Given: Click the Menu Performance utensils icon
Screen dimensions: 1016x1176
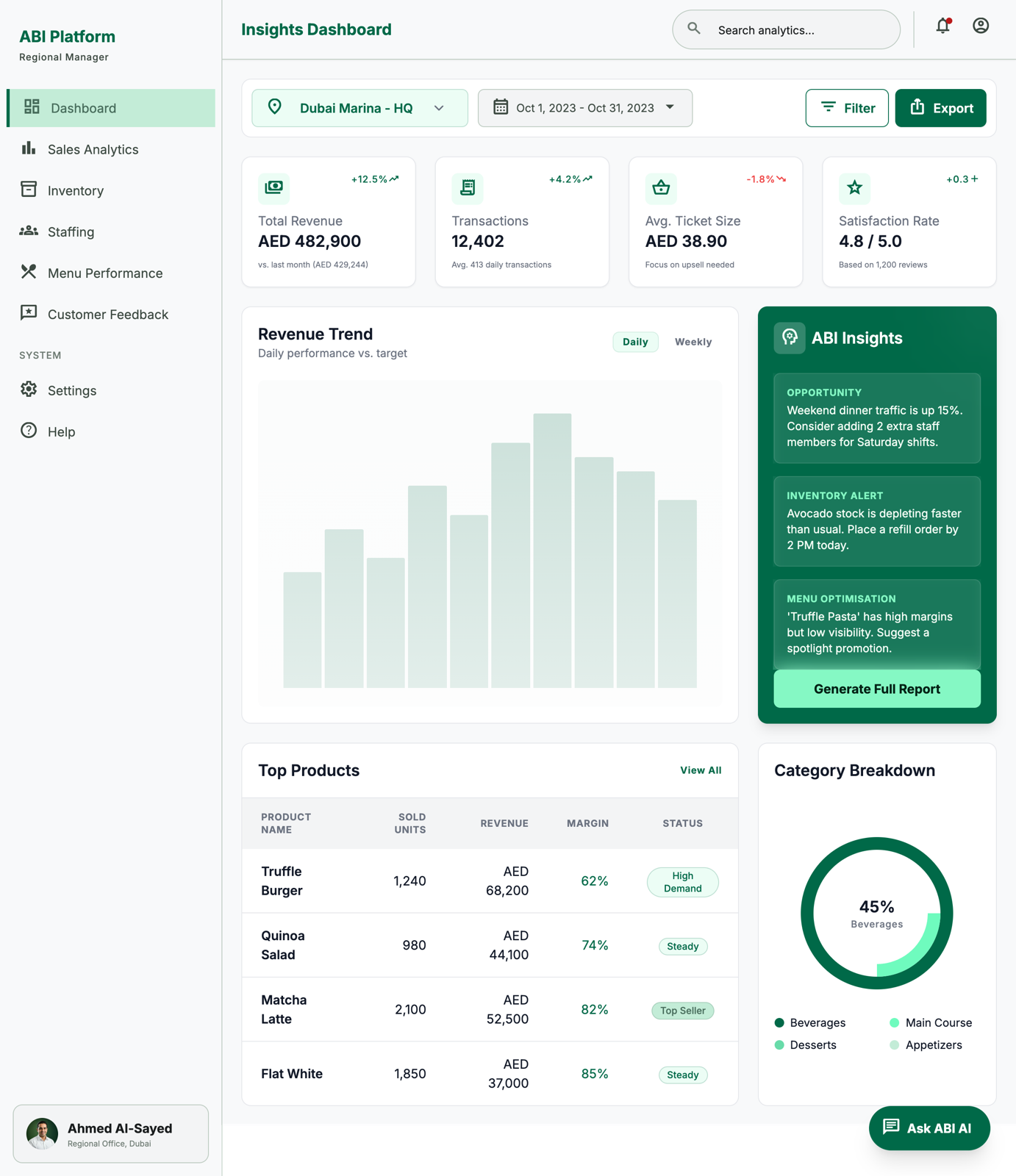Looking at the screenshot, I should [29, 272].
